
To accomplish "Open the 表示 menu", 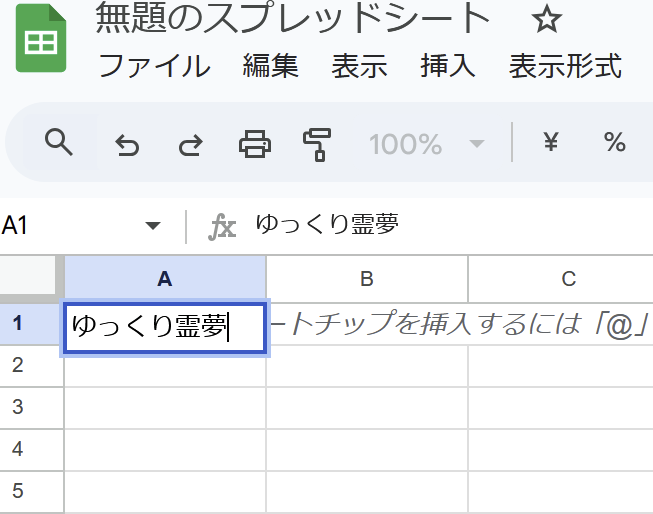I will click(x=359, y=66).
